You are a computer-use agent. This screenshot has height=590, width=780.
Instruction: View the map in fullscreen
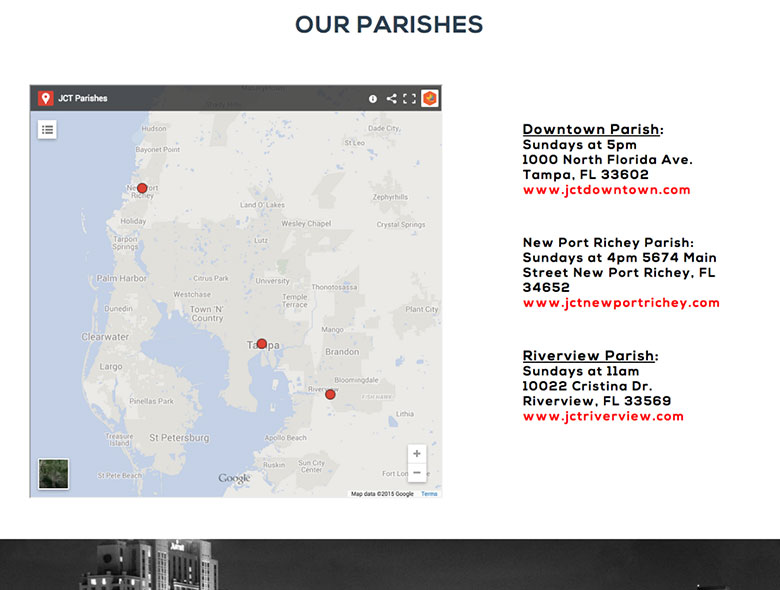(x=409, y=98)
